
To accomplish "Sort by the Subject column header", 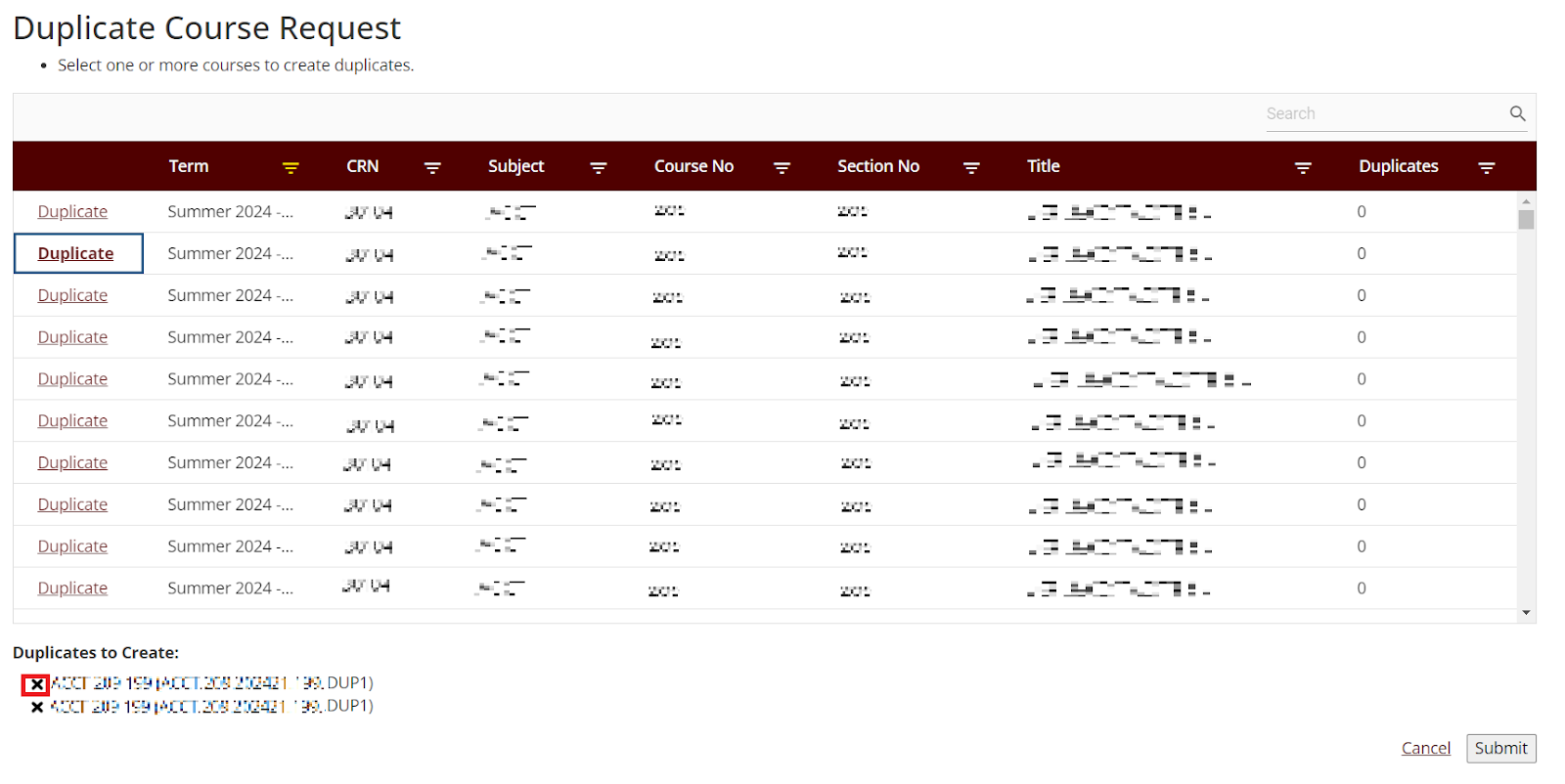I will click(x=515, y=166).
